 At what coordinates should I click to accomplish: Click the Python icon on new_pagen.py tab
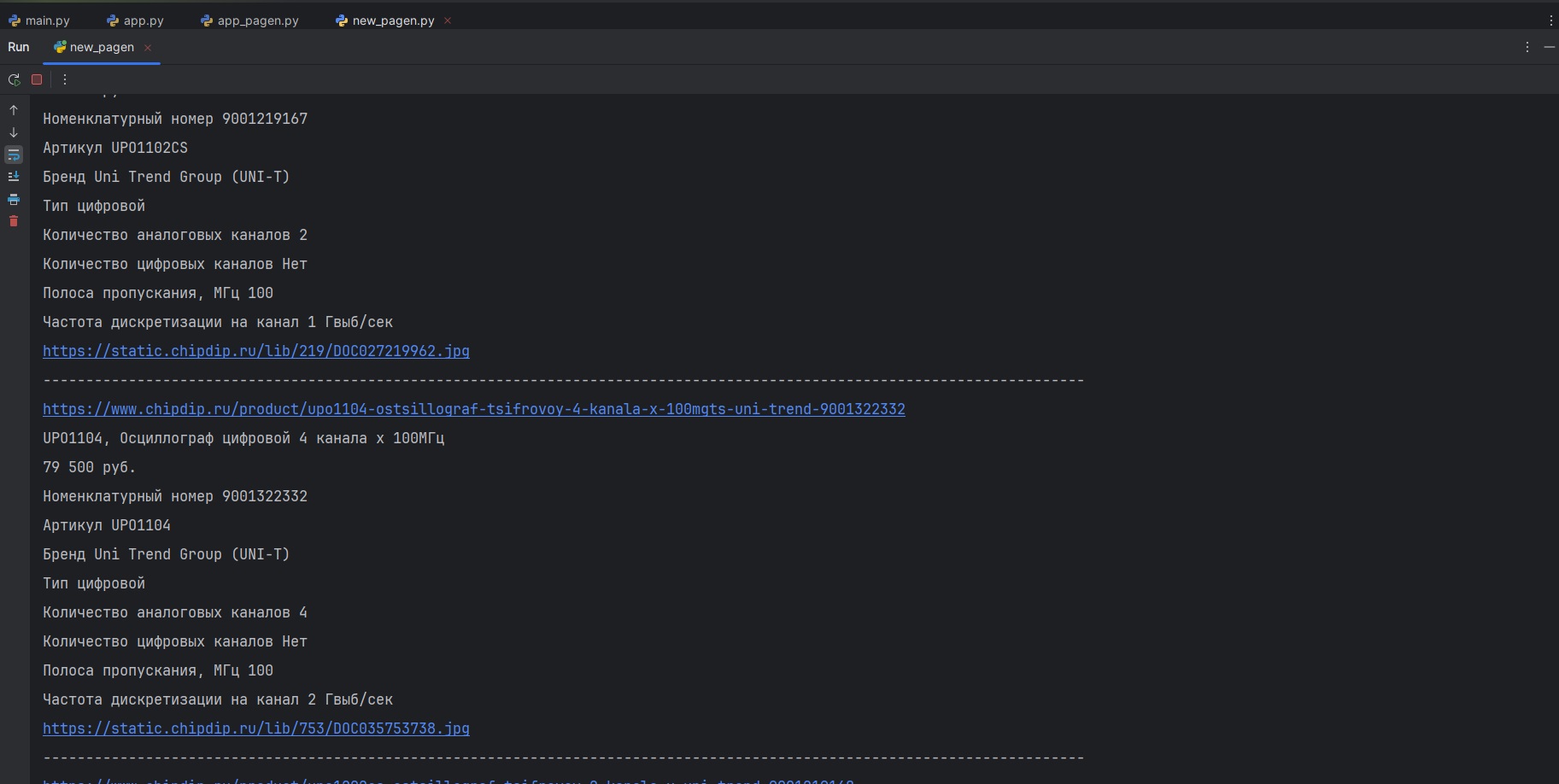(x=342, y=20)
